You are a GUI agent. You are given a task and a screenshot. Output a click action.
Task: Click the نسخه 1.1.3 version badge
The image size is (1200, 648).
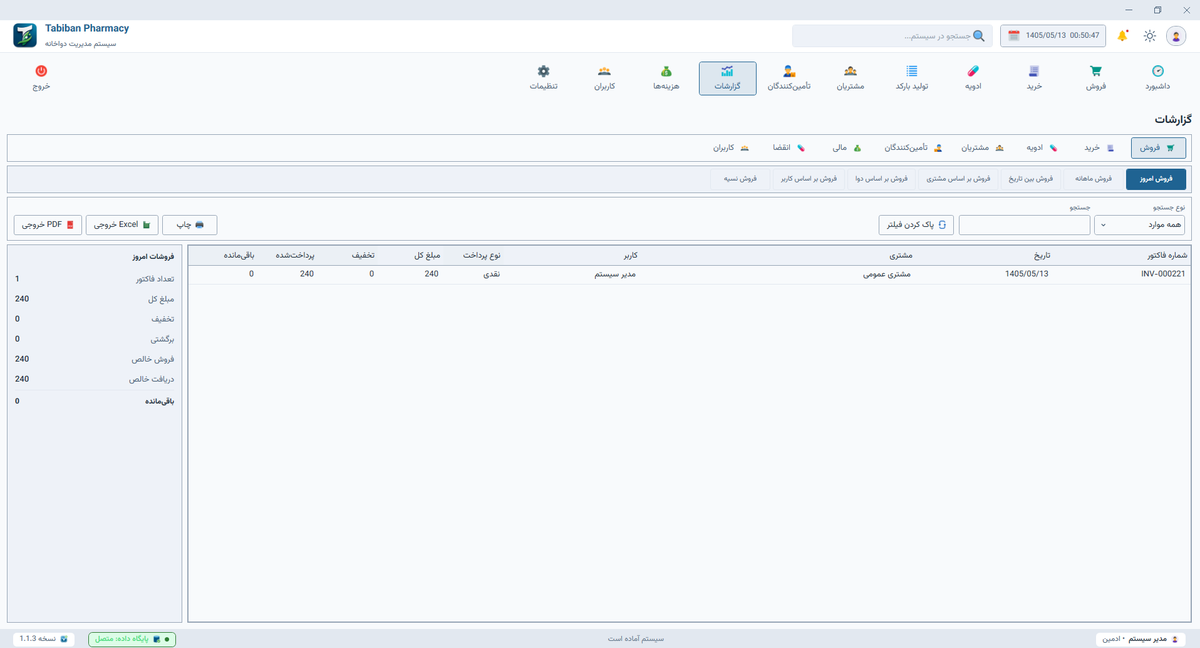point(43,638)
